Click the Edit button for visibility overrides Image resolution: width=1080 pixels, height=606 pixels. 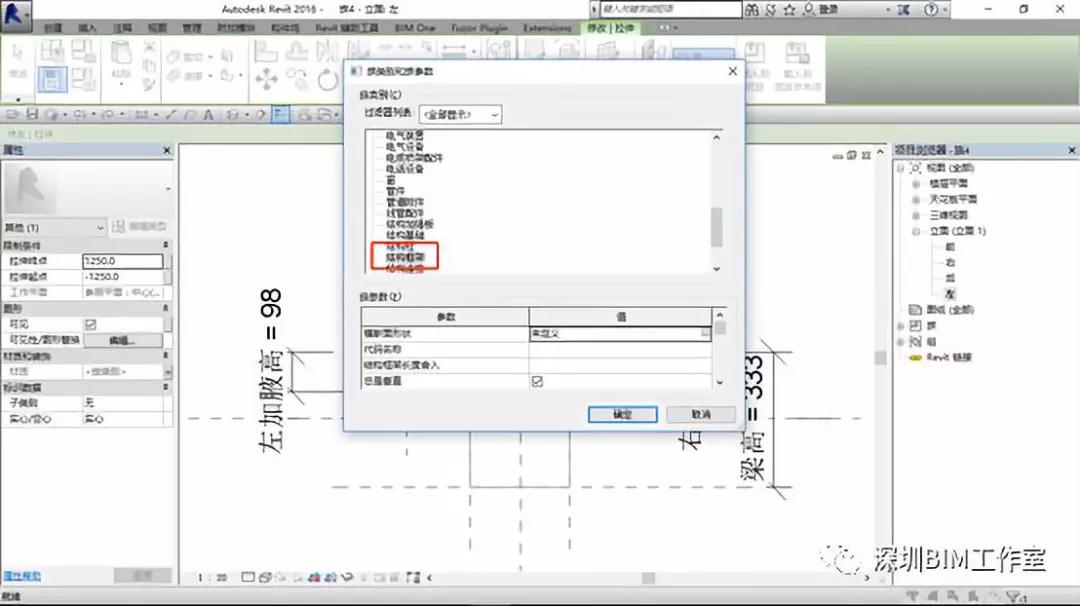(123, 340)
